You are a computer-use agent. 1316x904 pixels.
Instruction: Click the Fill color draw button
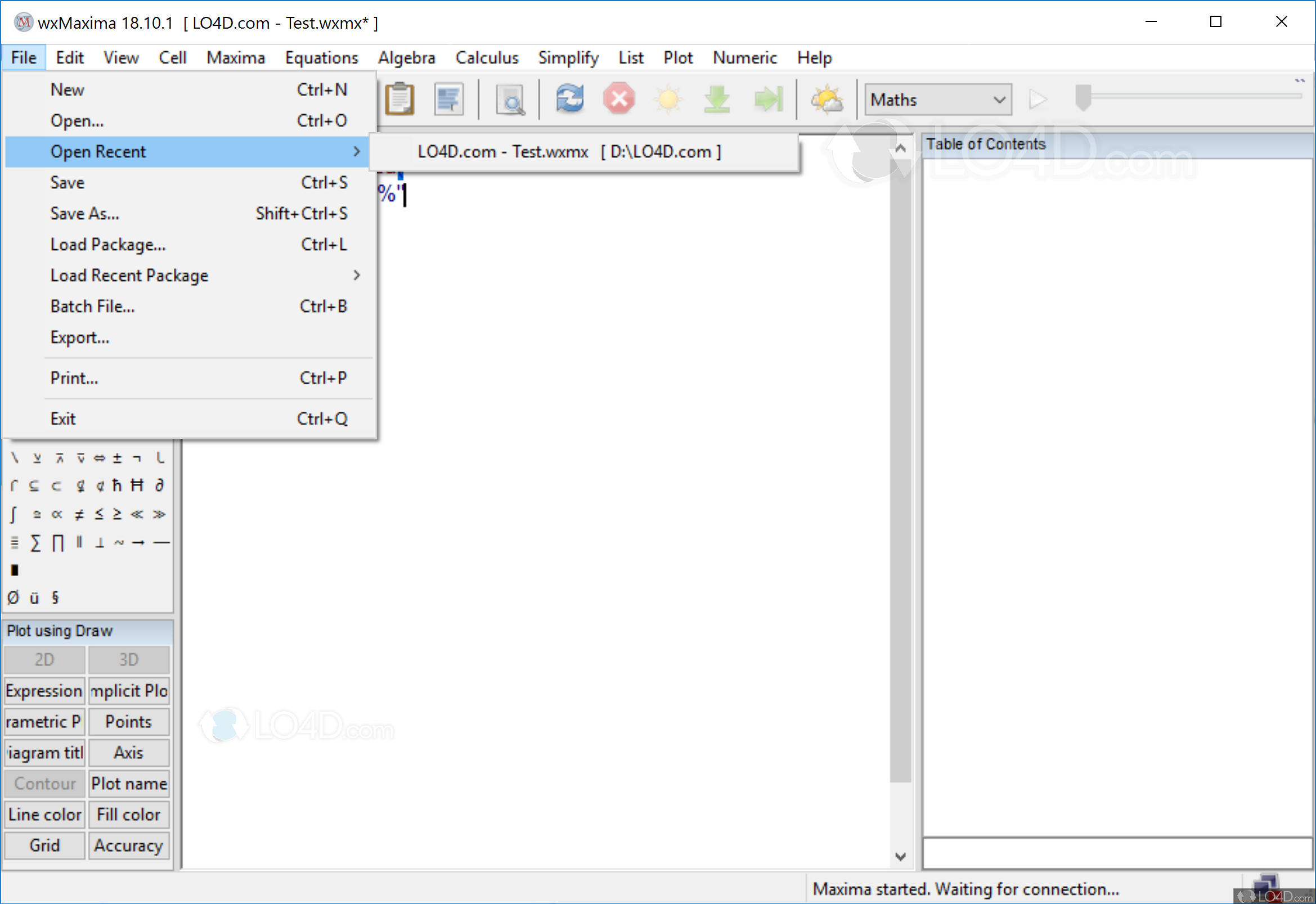tap(129, 815)
